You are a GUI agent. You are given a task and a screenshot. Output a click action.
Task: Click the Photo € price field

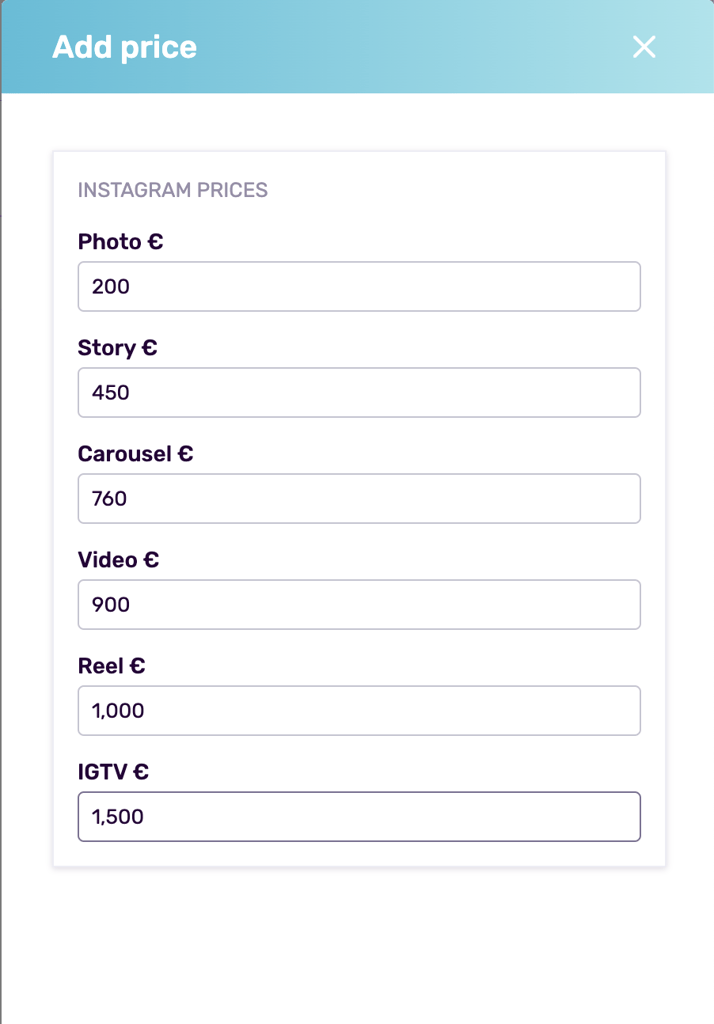(x=359, y=286)
